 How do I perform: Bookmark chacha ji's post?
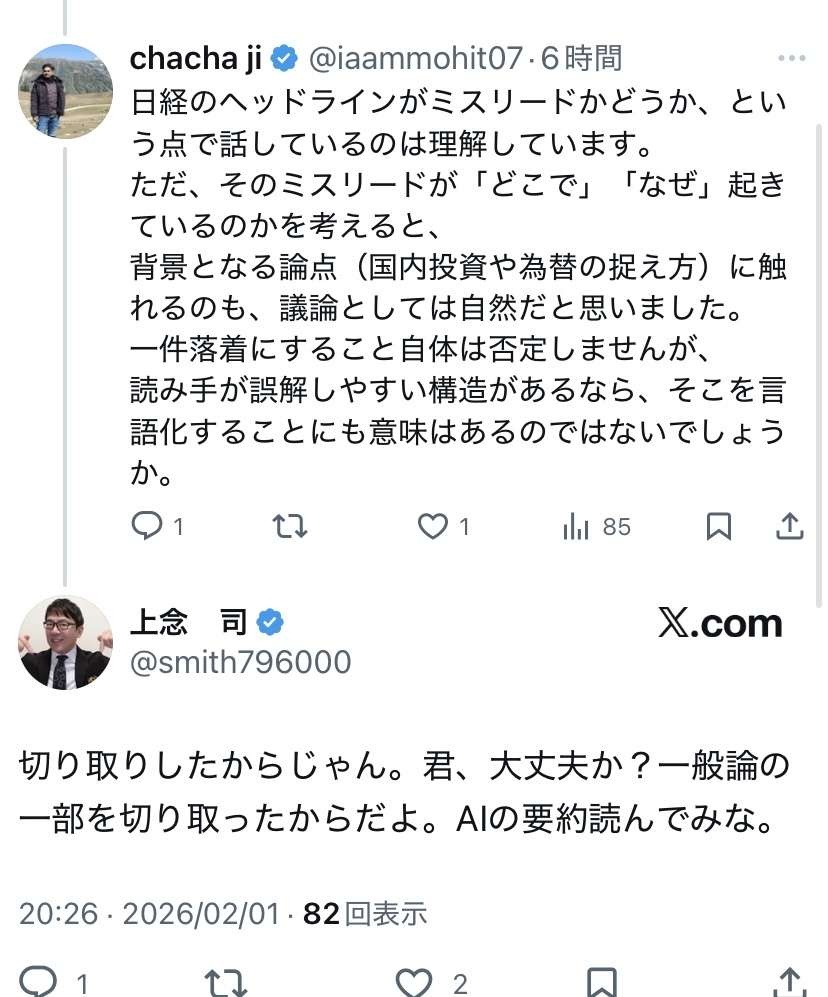tap(718, 525)
